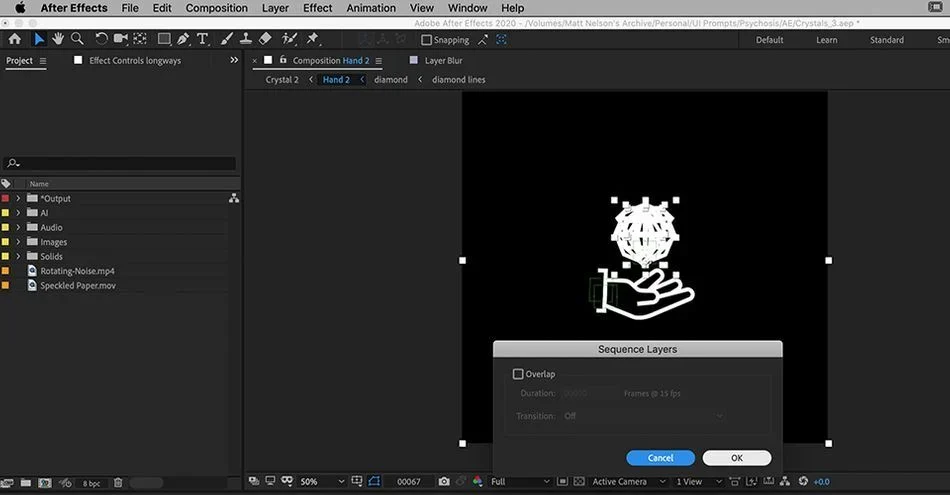
Task: Open the Composition menu
Action: [216, 8]
